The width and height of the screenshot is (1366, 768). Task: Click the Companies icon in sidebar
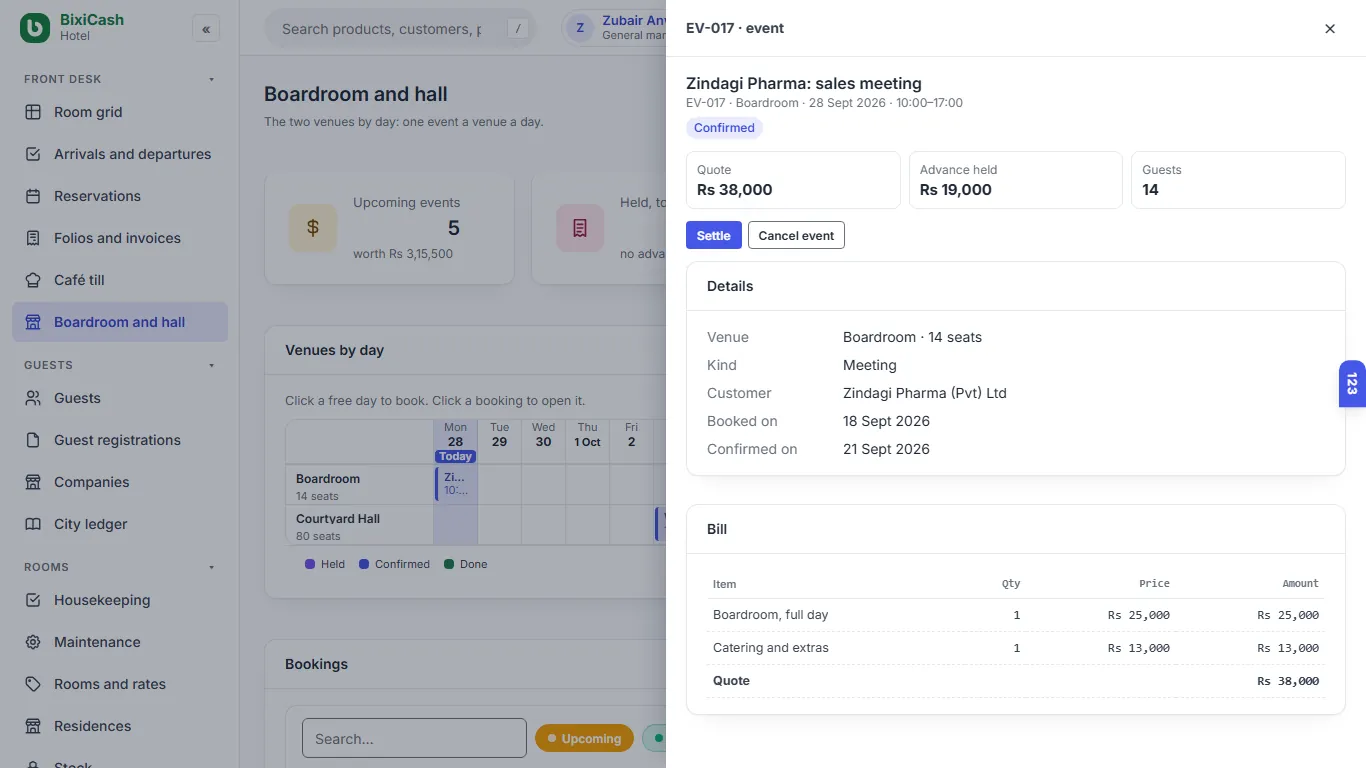33,482
